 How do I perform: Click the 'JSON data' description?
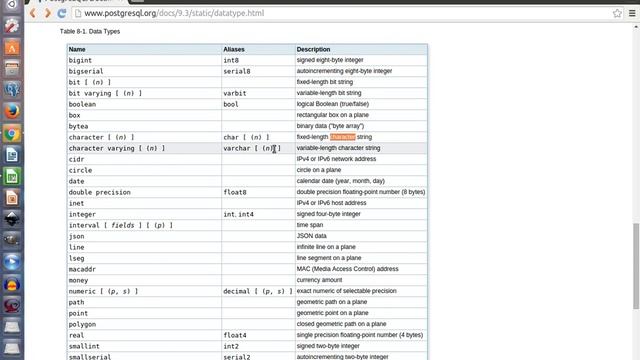(311, 236)
